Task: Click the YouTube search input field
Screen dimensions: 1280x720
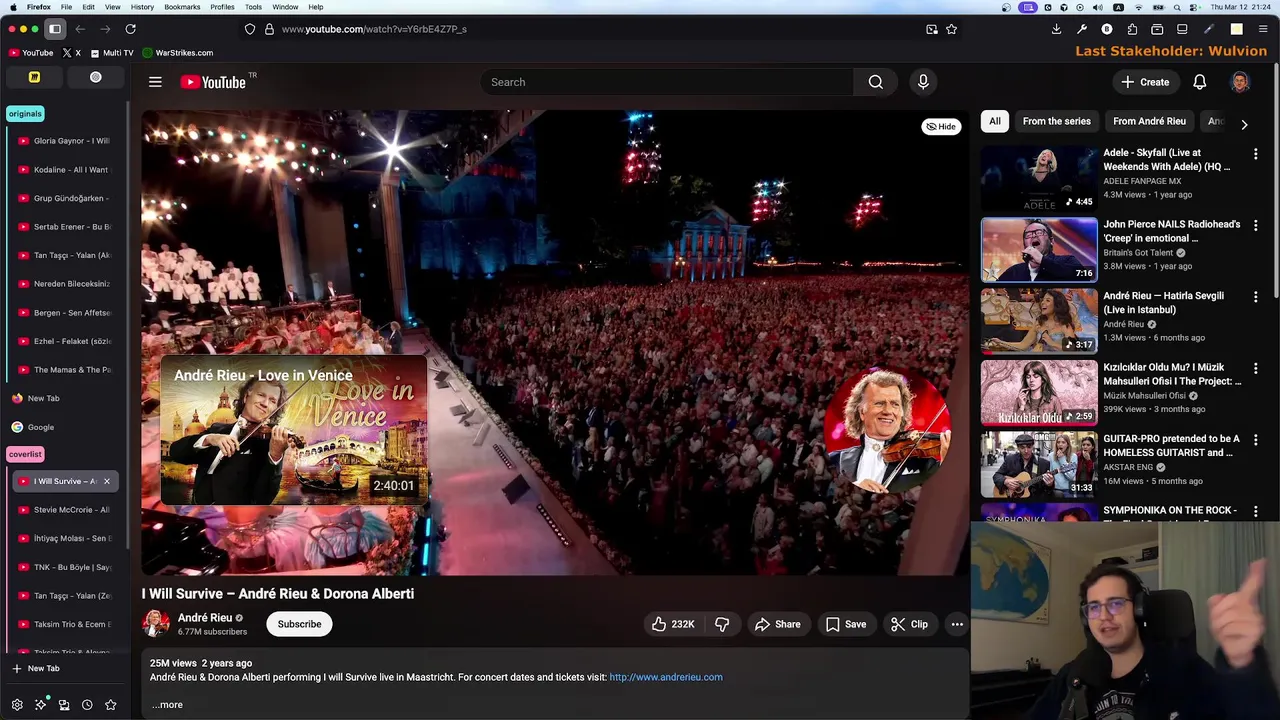Action: pos(667,82)
